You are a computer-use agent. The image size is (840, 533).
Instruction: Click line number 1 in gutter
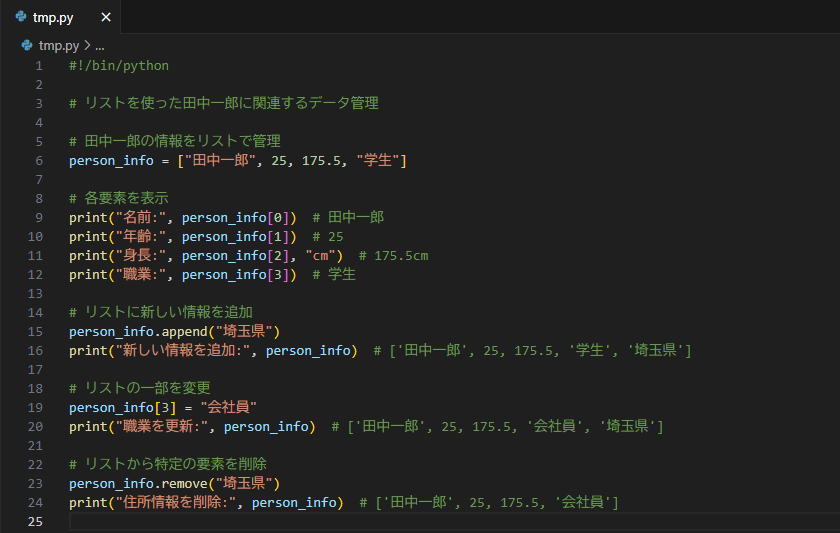39,65
